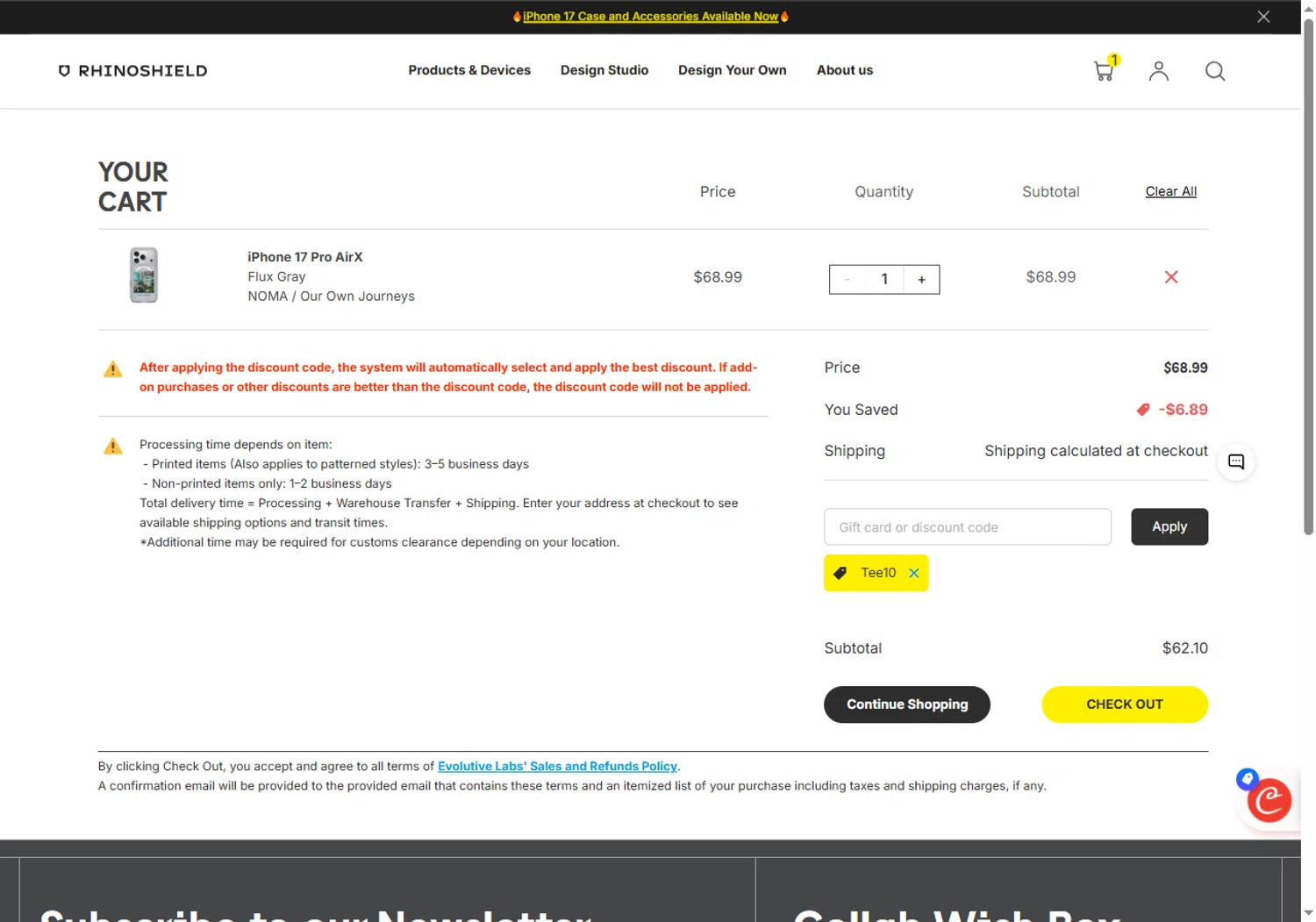Remove the Tee10 discount code tag
The width and height of the screenshot is (1316, 922).
tap(913, 573)
